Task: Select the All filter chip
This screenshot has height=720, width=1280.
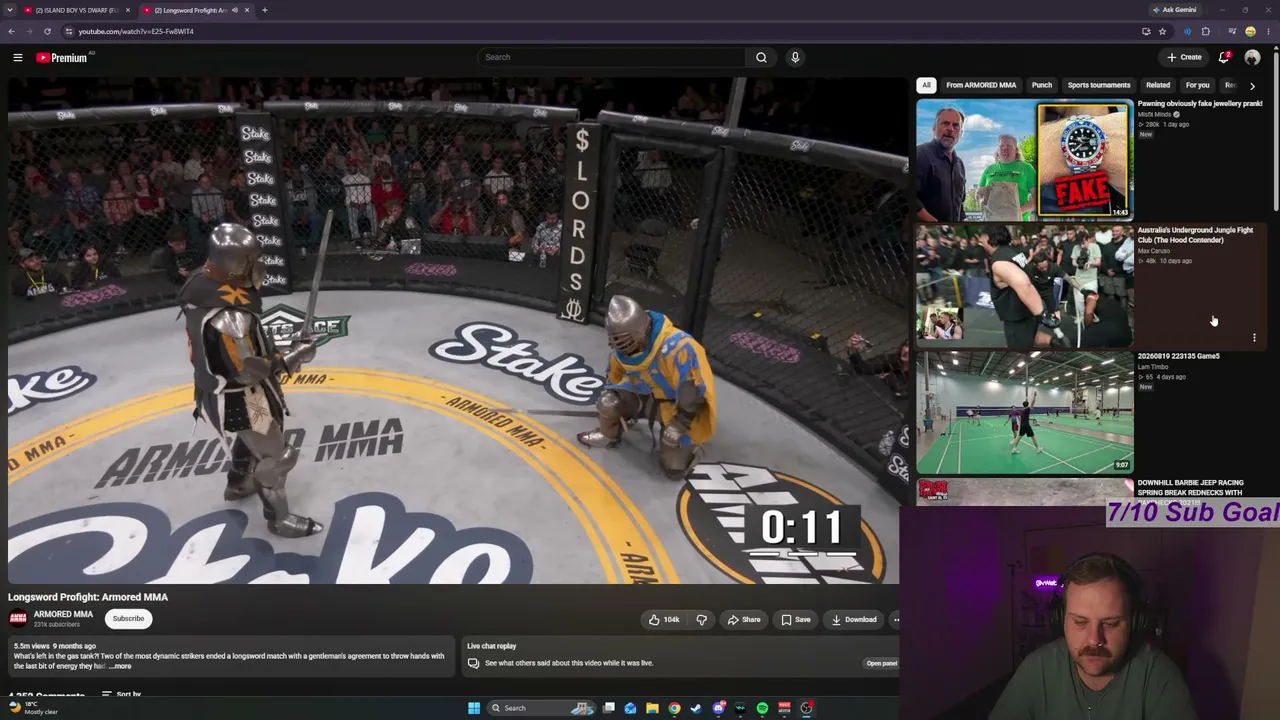Action: coord(926,85)
